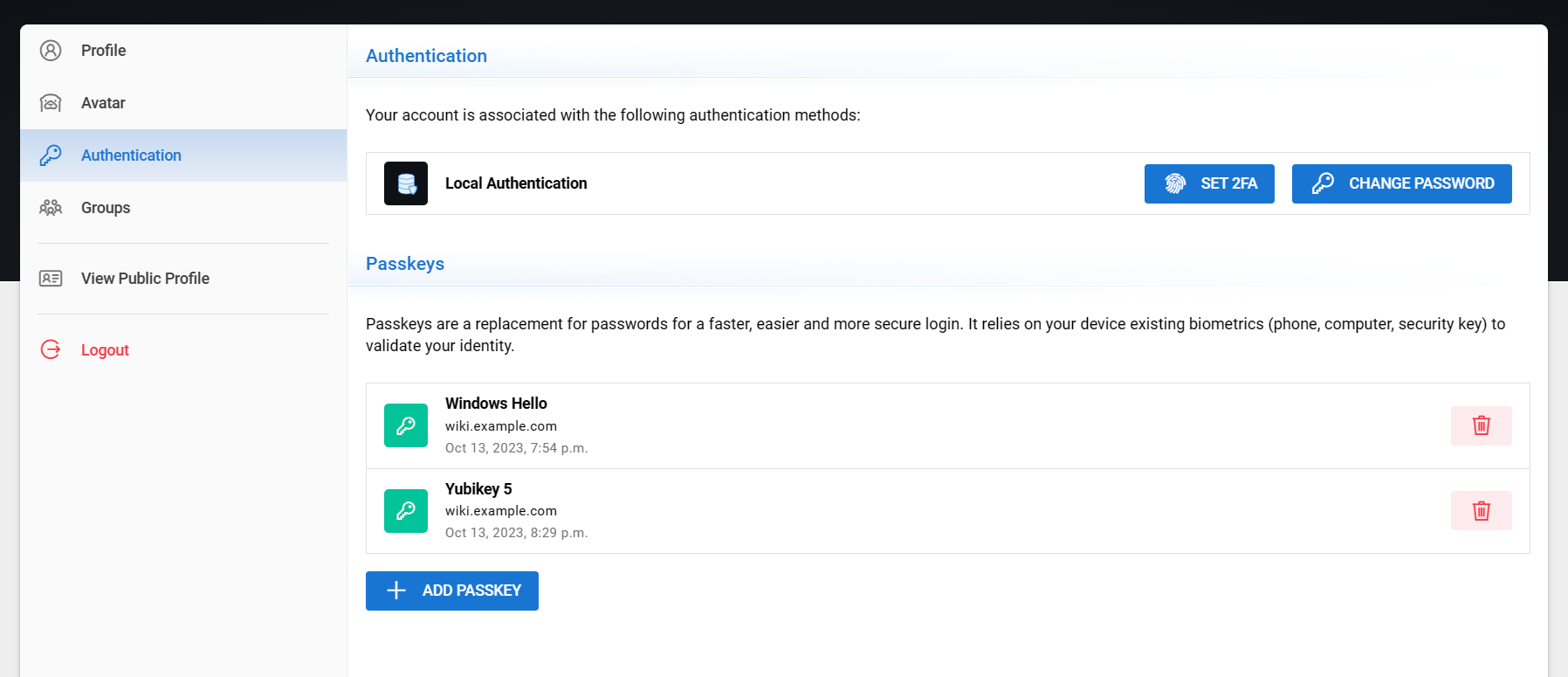The height and width of the screenshot is (677, 1568).
Task: Open the Groups menu item
Action: pos(106,208)
